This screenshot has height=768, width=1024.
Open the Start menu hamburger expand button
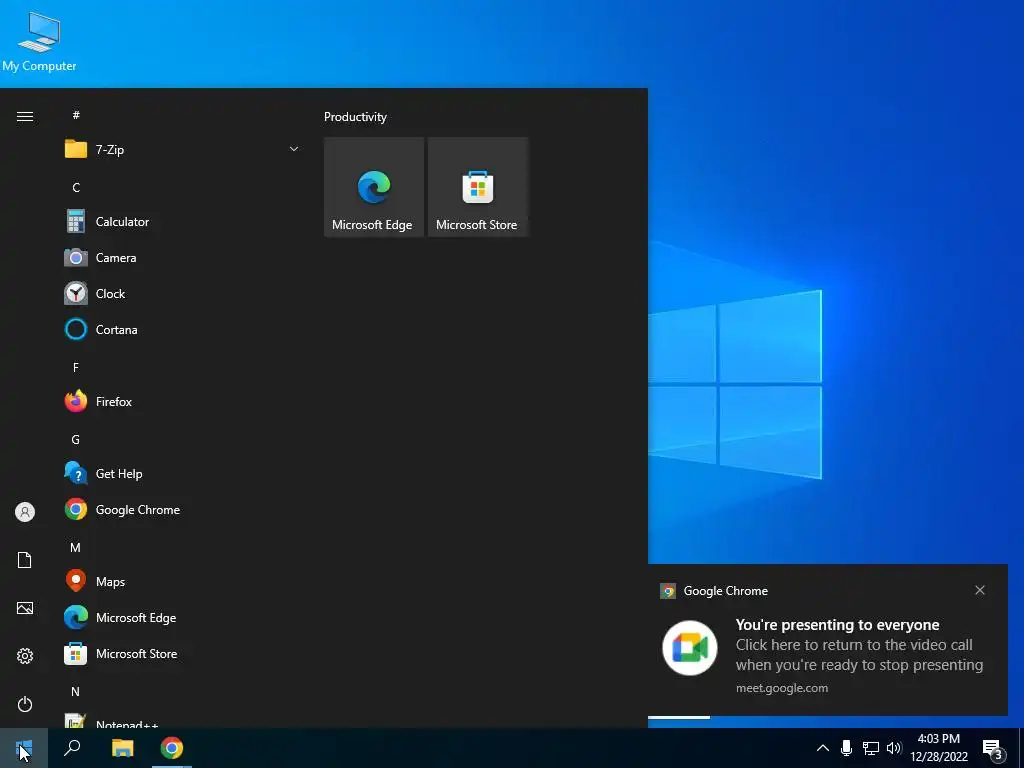[25, 116]
